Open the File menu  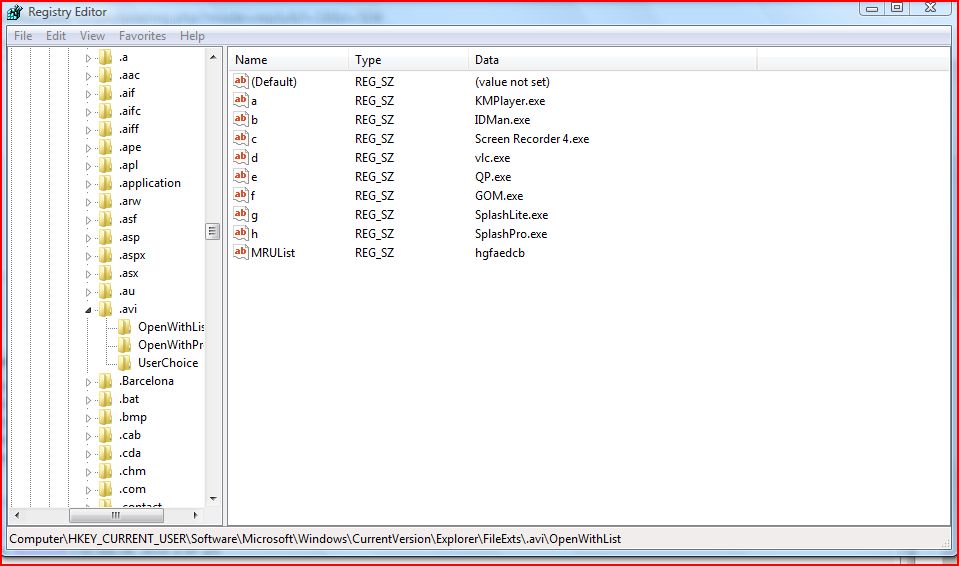[23, 36]
